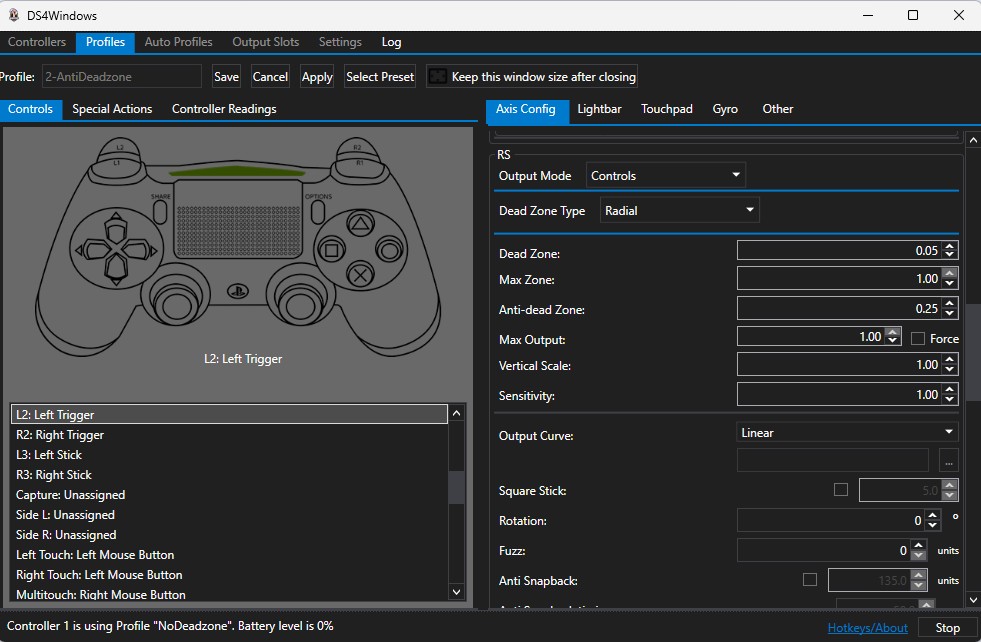Screen dimensions: 981x642
Task: Click the PS logo button on the controller
Action: tap(236, 292)
